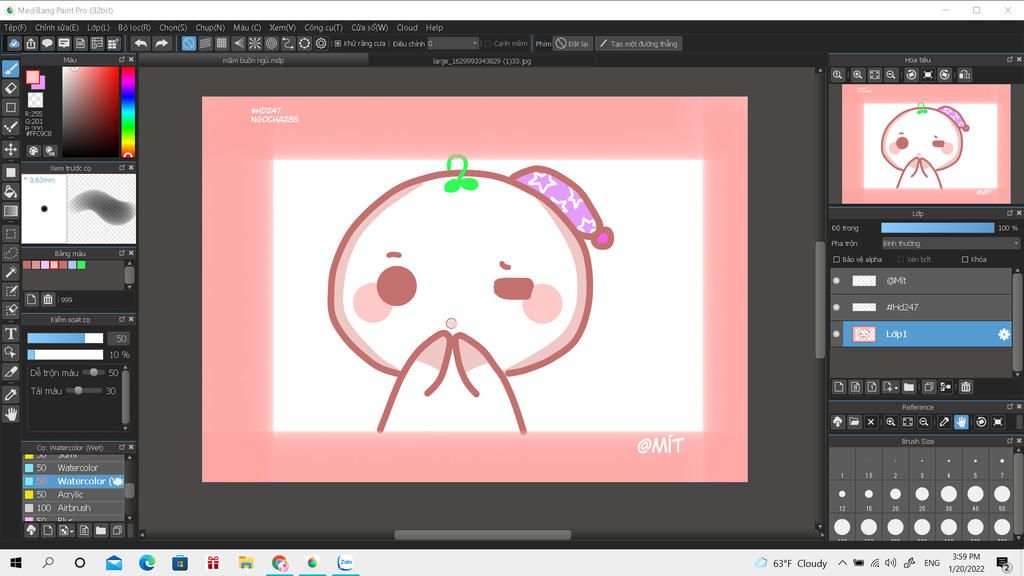Enable Bảo vệ alpha checkbox
Screen dimensions: 1024x576
[x=836, y=259]
